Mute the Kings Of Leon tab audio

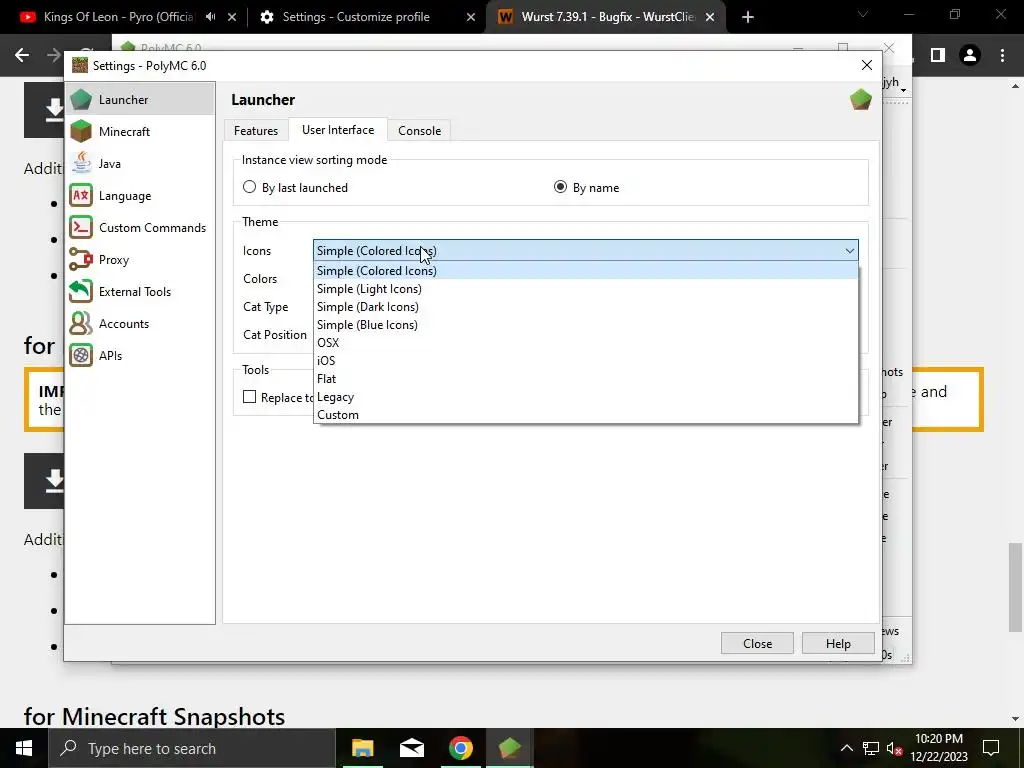click(x=210, y=17)
